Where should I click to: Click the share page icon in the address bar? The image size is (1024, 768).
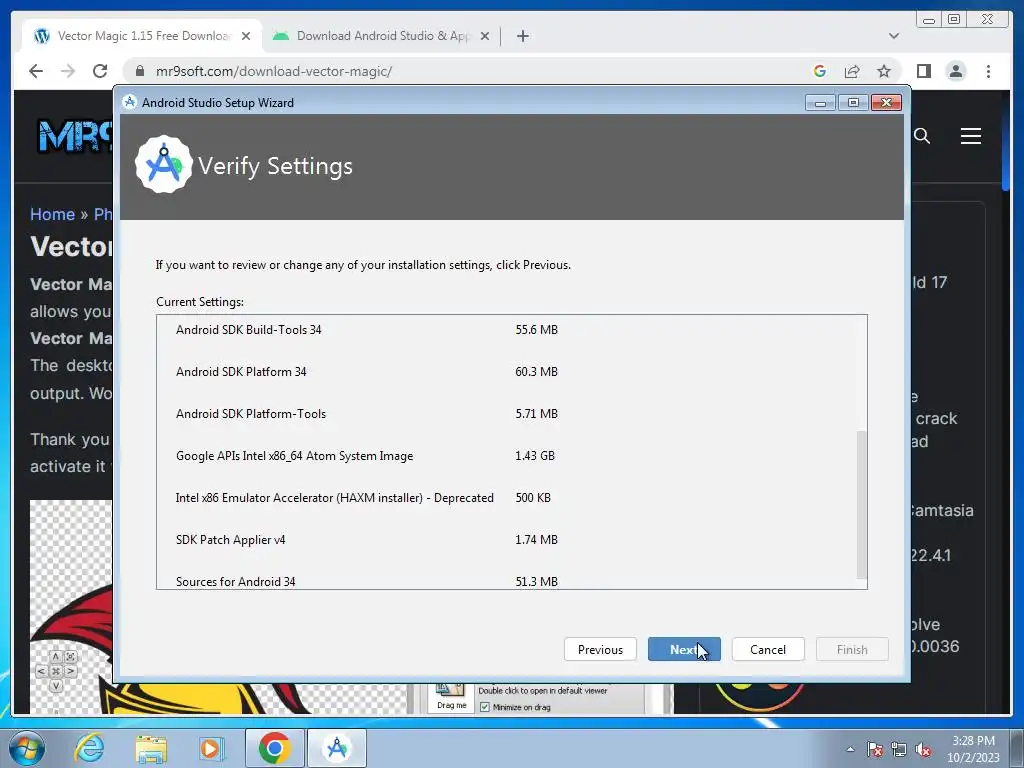pyautogui.click(x=852, y=71)
